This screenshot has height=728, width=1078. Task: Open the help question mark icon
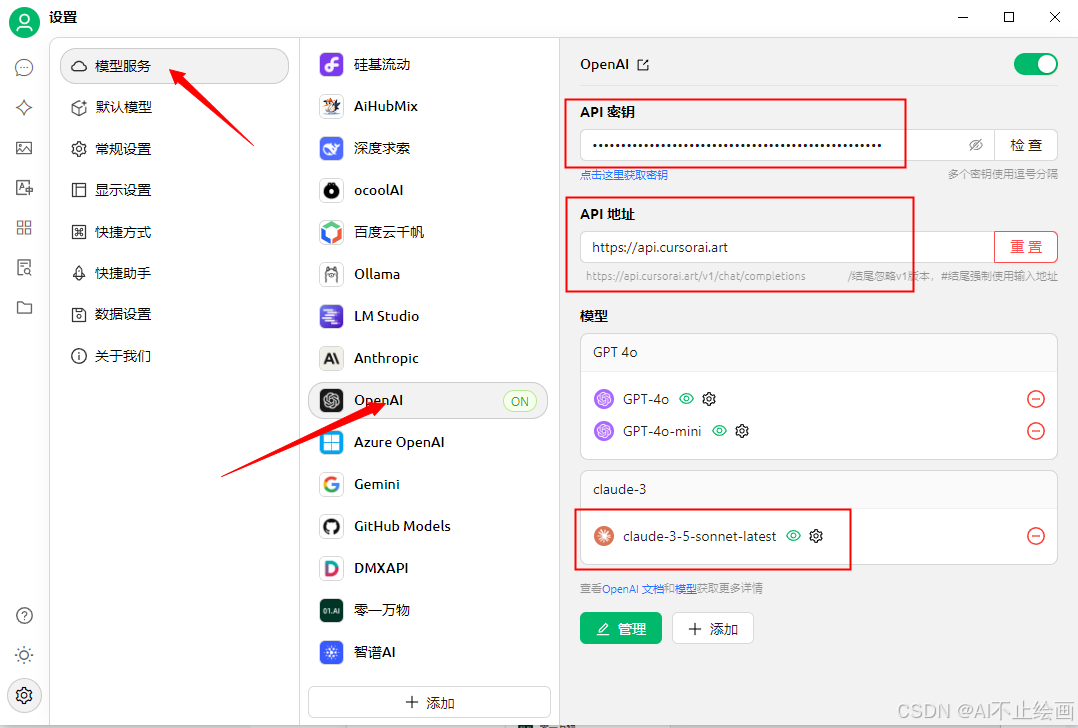(24, 615)
